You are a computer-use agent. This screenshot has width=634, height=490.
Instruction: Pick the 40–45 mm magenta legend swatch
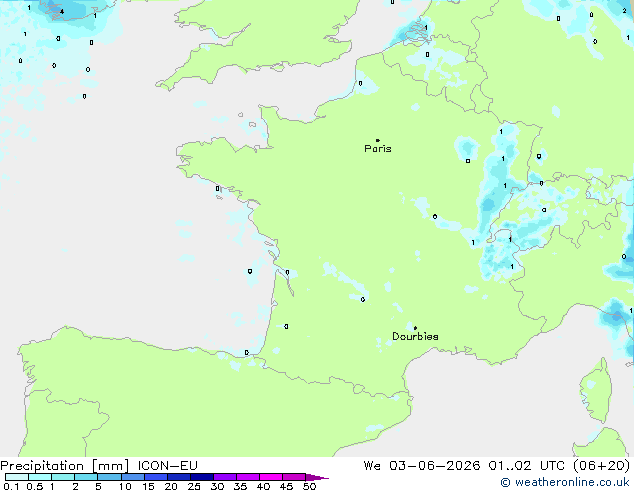pos(271,477)
